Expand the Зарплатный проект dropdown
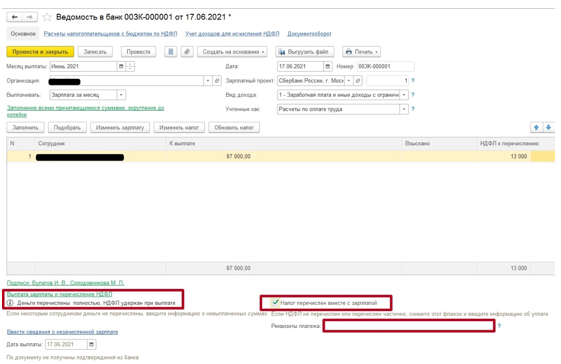This screenshot has height=364, width=561. (x=349, y=81)
